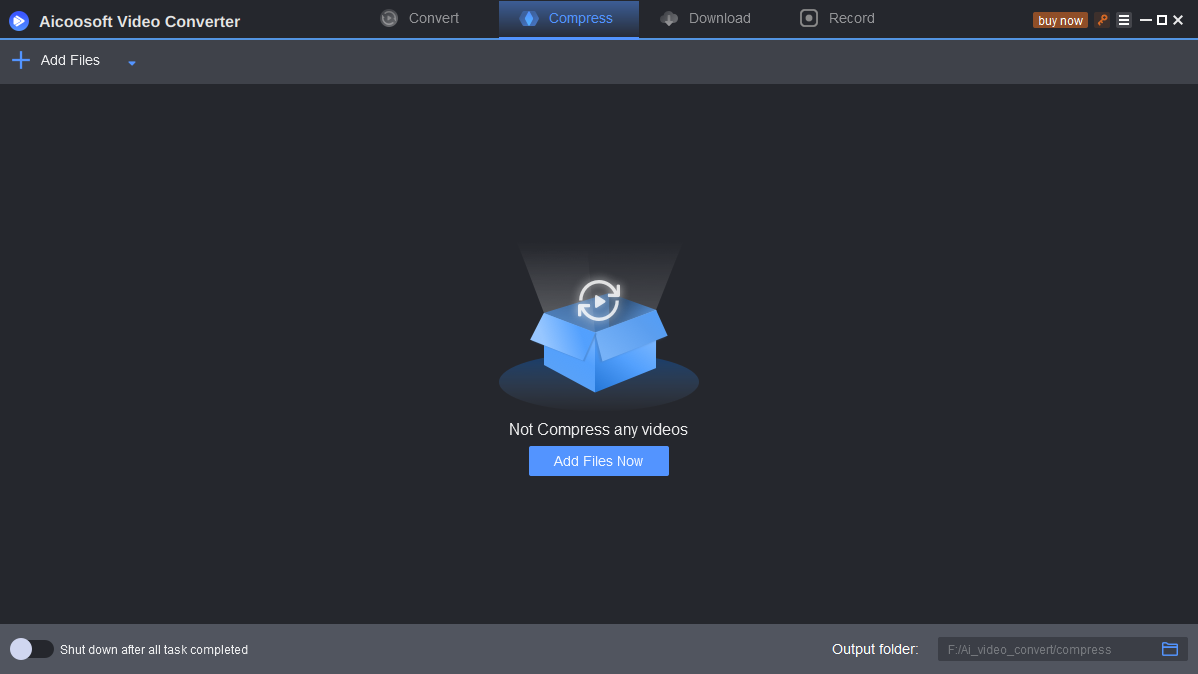Toggle shut down after all task completed
This screenshot has height=674, width=1198.
point(31,649)
